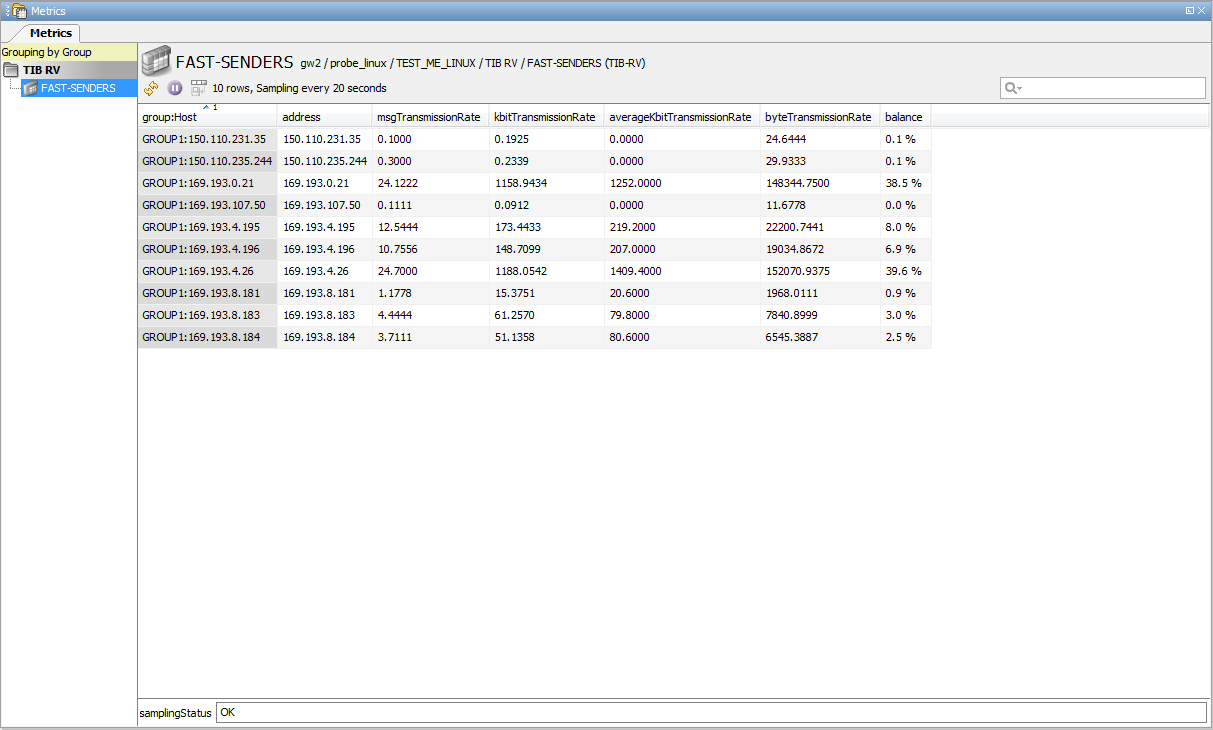The width and height of the screenshot is (1213, 730).
Task: Select TIB RV group node label
Action: (41, 70)
